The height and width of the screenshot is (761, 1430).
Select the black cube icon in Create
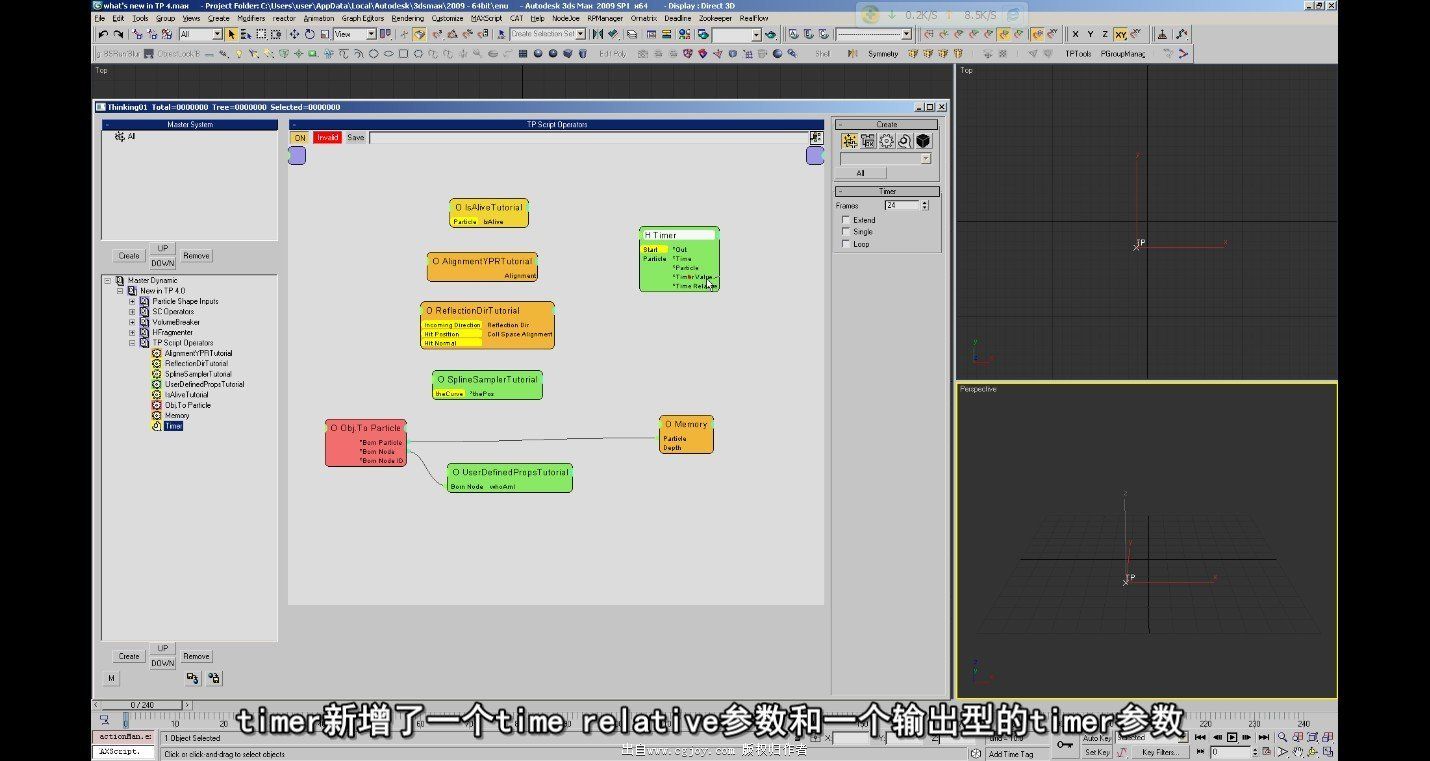923,141
